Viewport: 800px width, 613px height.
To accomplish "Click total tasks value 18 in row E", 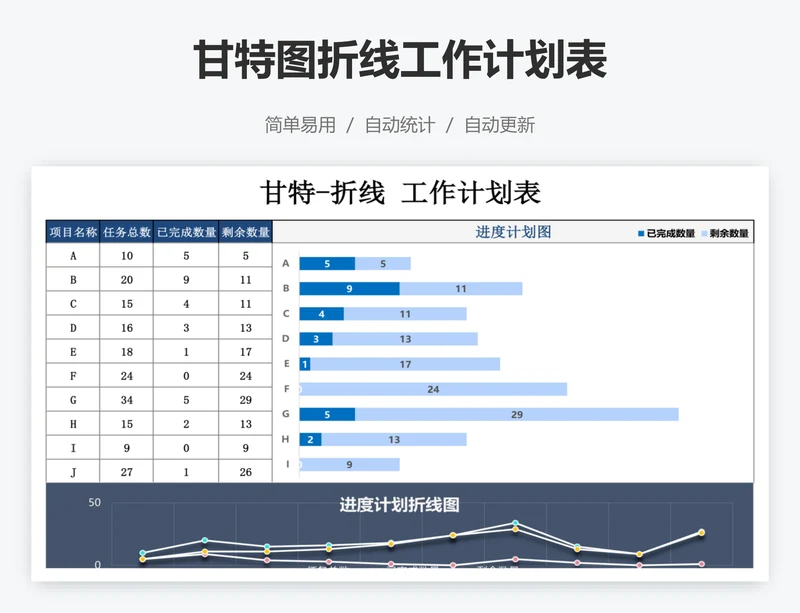I will tap(127, 352).
